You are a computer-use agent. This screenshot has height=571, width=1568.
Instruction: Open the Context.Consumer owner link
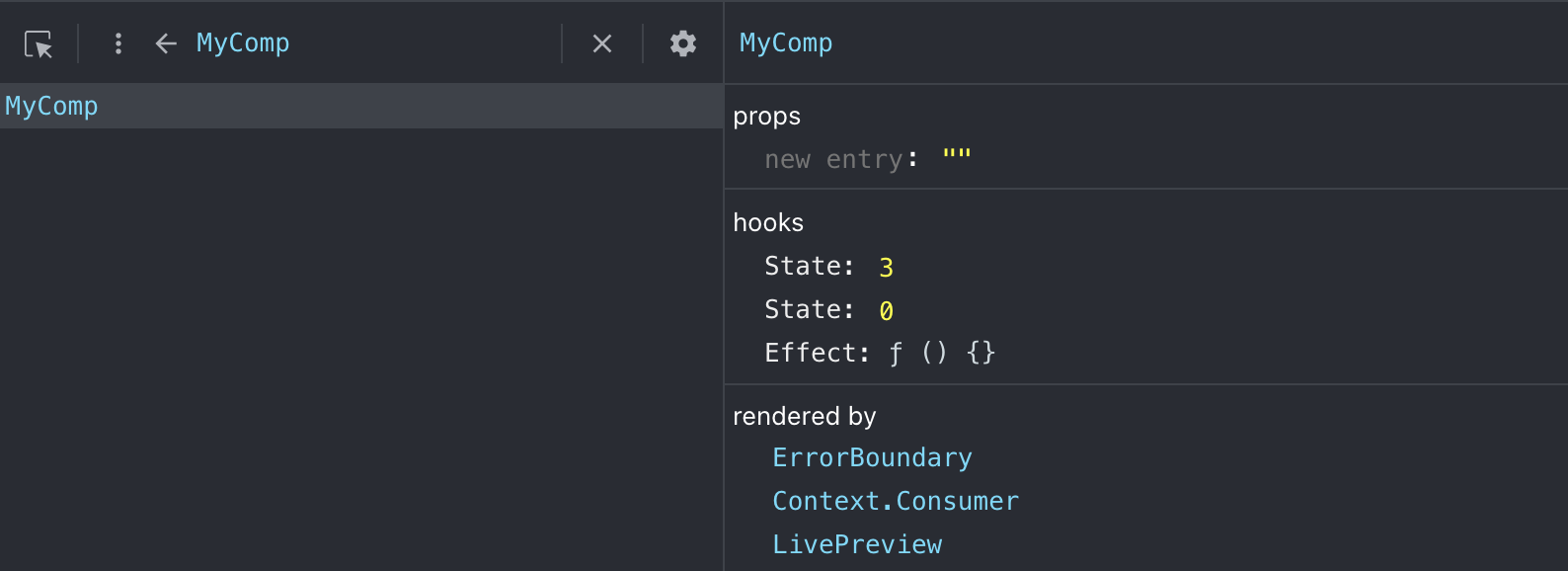pos(895,502)
